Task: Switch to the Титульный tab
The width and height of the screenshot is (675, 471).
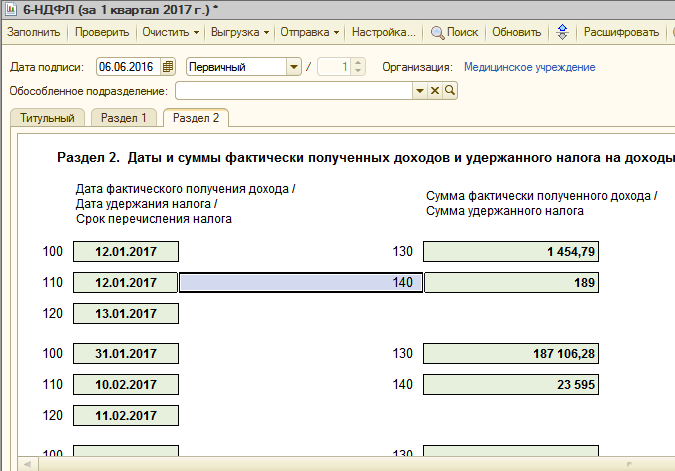Action: (x=47, y=118)
